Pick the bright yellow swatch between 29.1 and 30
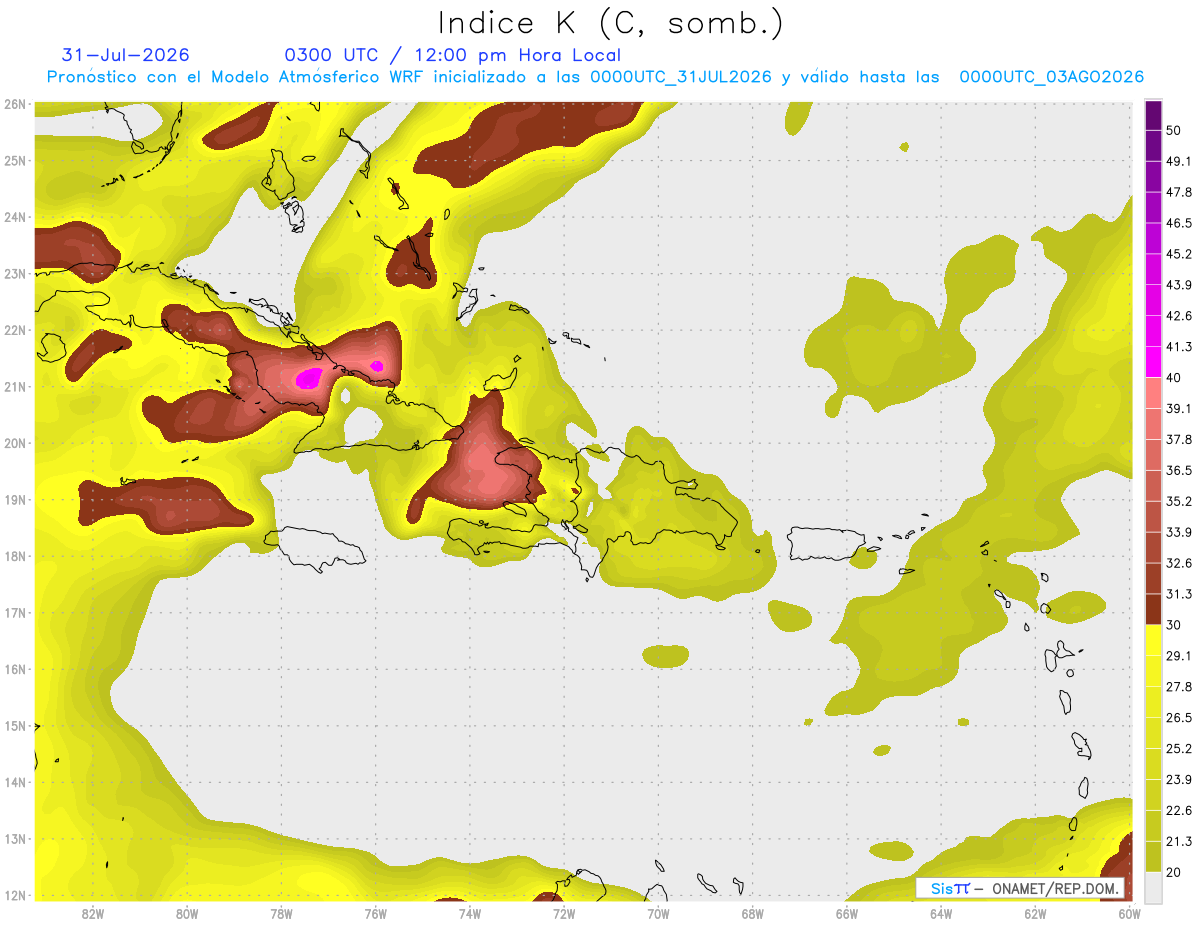This screenshot has width=1200, height=927. click(x=1153, y=640)
